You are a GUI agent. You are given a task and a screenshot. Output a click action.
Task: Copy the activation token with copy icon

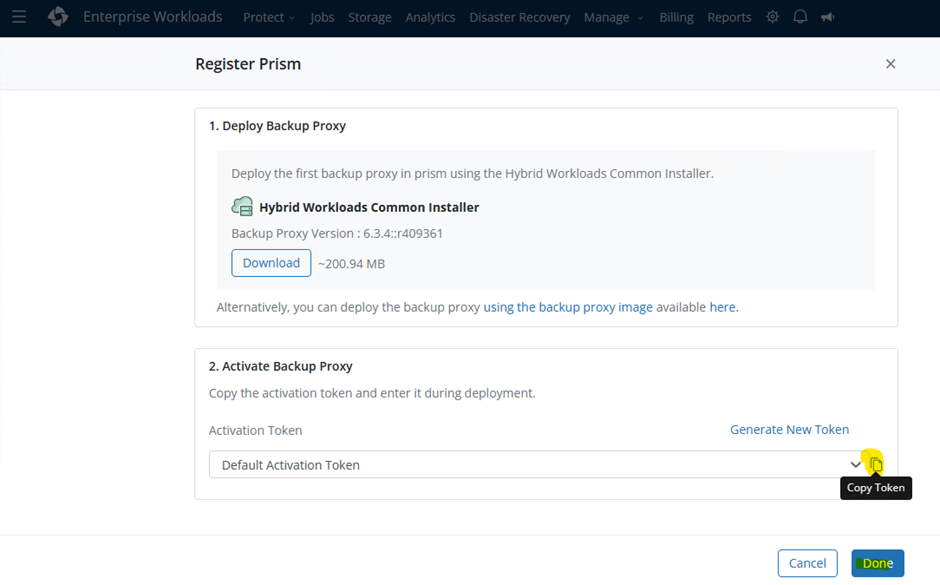876,464
